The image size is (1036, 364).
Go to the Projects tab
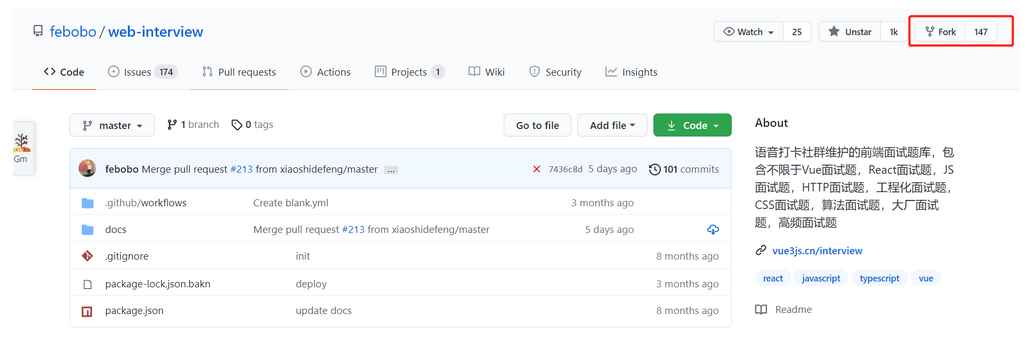410,72
